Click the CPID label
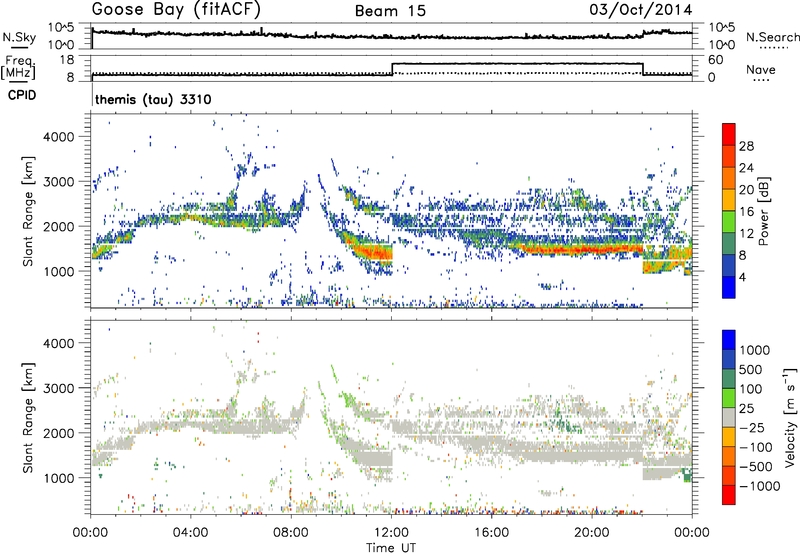The width and height of the screenshot is (800, 554). point(22,95)
